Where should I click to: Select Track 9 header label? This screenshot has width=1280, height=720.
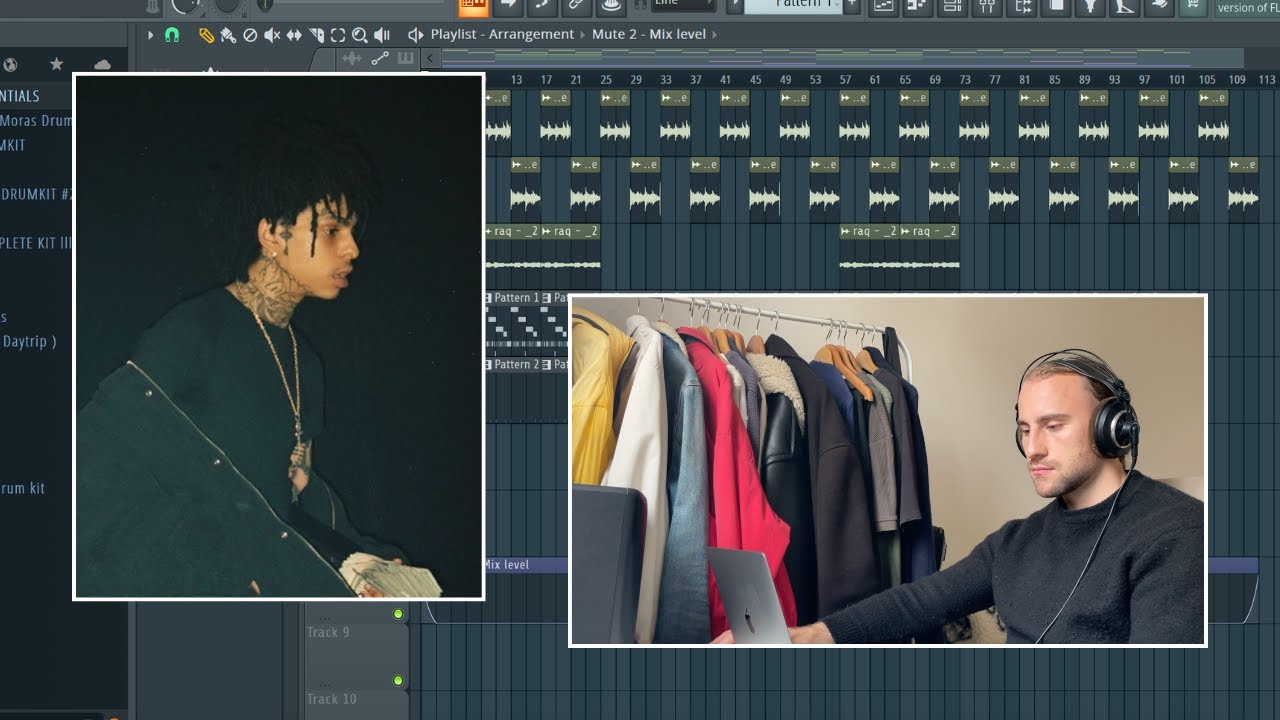click(328, 632)
